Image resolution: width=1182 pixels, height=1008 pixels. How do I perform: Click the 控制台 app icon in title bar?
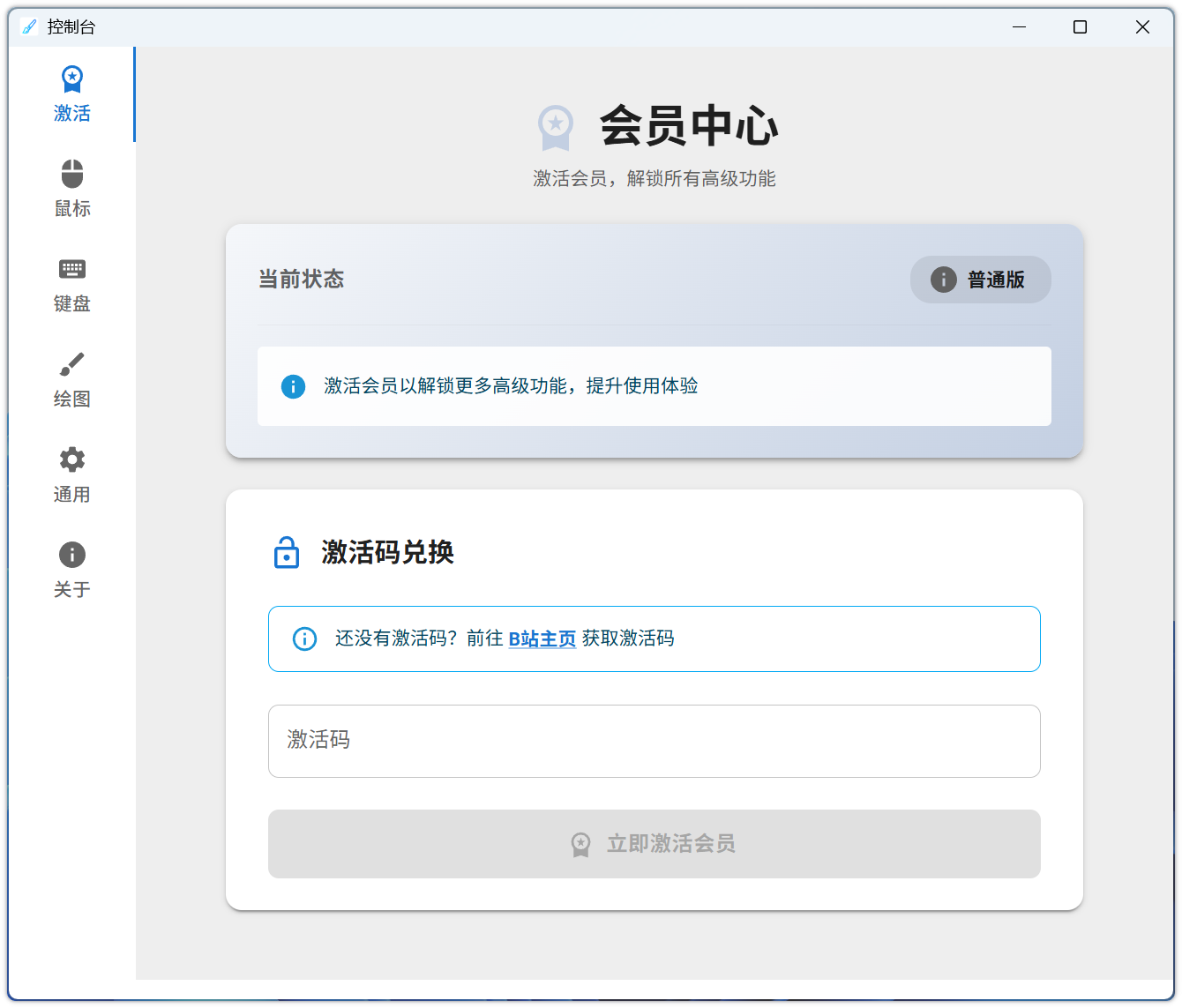[30, 27]
